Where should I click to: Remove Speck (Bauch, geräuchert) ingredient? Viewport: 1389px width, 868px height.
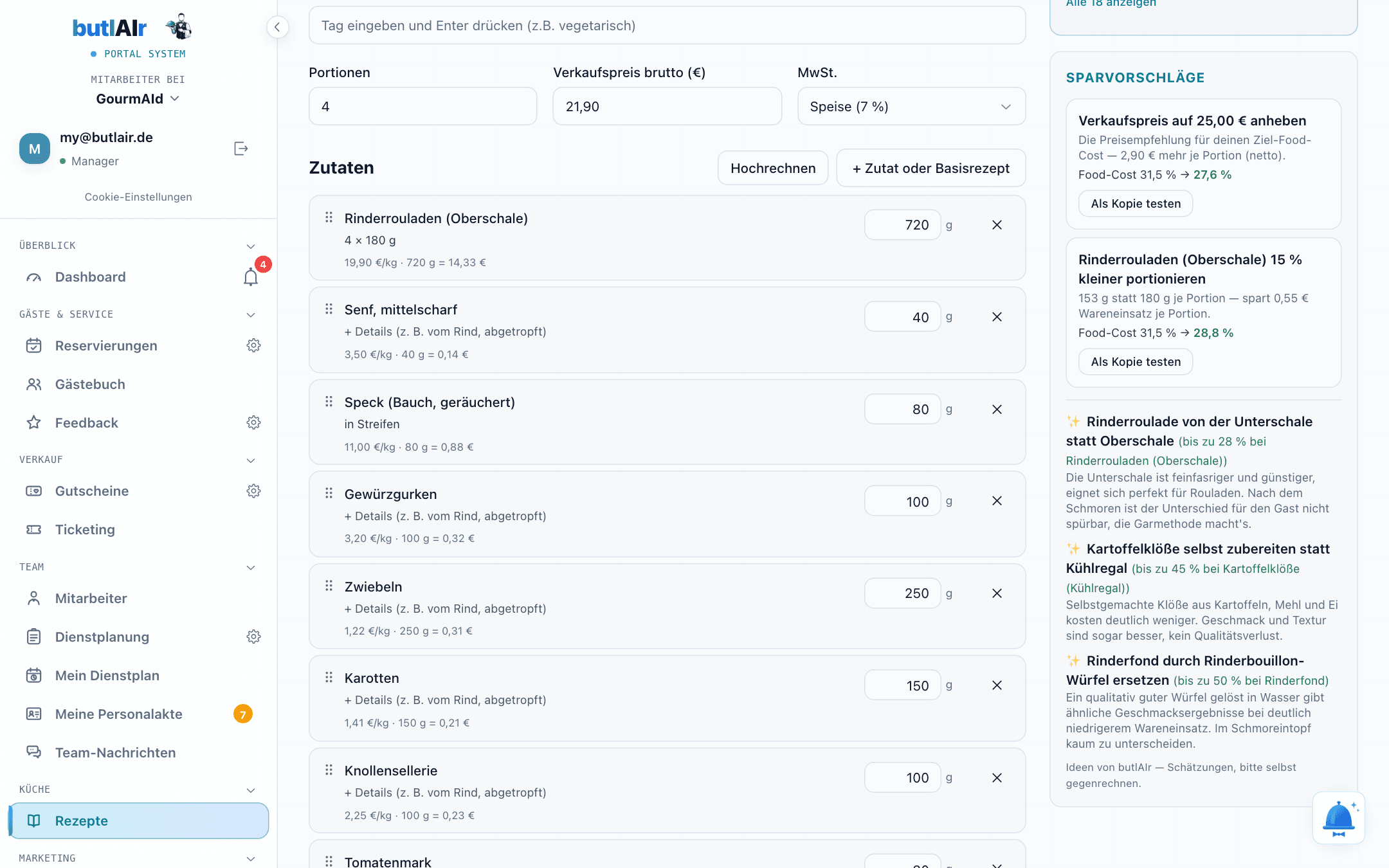coord(997,410)
